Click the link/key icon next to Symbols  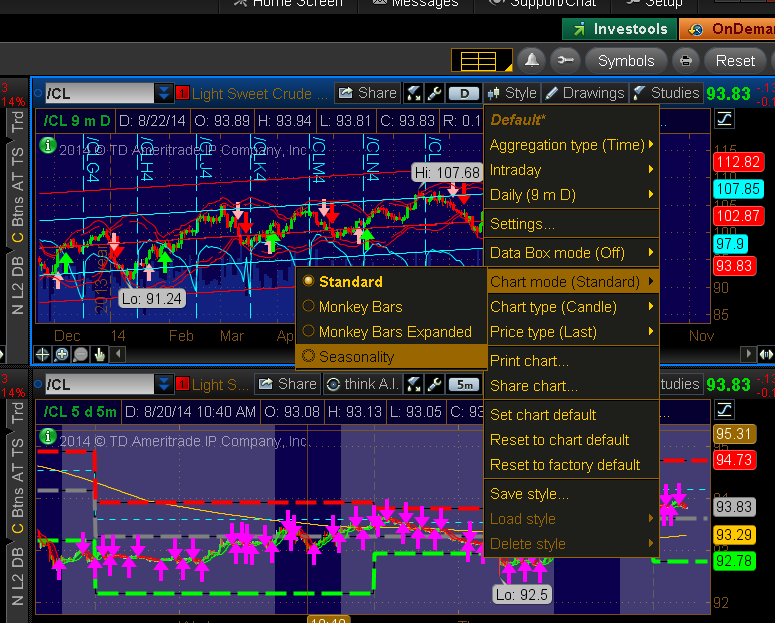(x=565, y=61)
